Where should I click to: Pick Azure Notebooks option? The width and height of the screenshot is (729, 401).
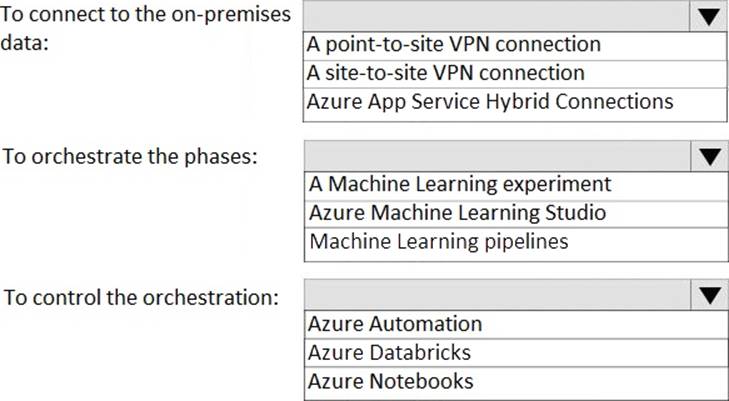click(516, 381)
